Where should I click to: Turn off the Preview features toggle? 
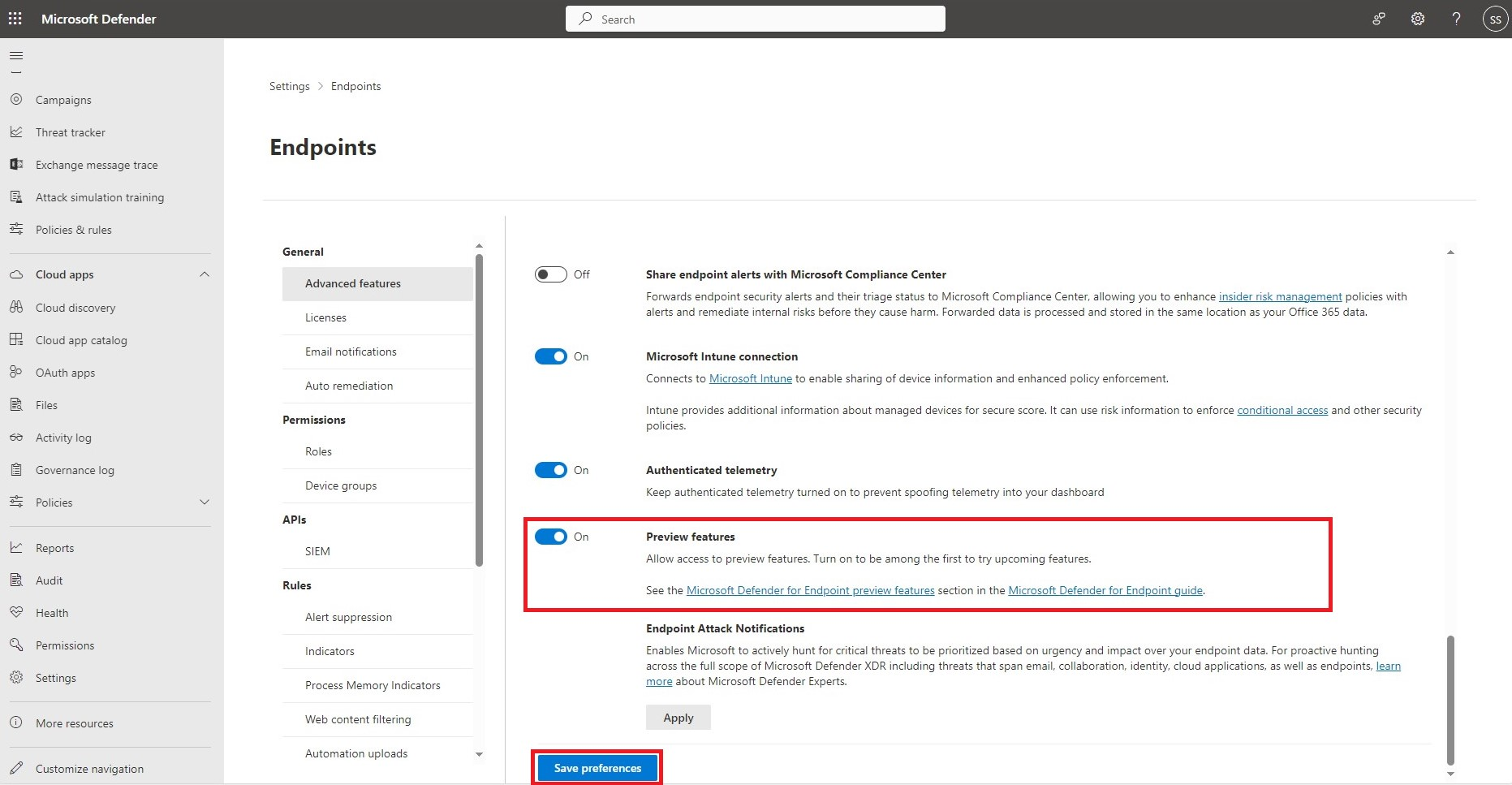click(551, 536)
